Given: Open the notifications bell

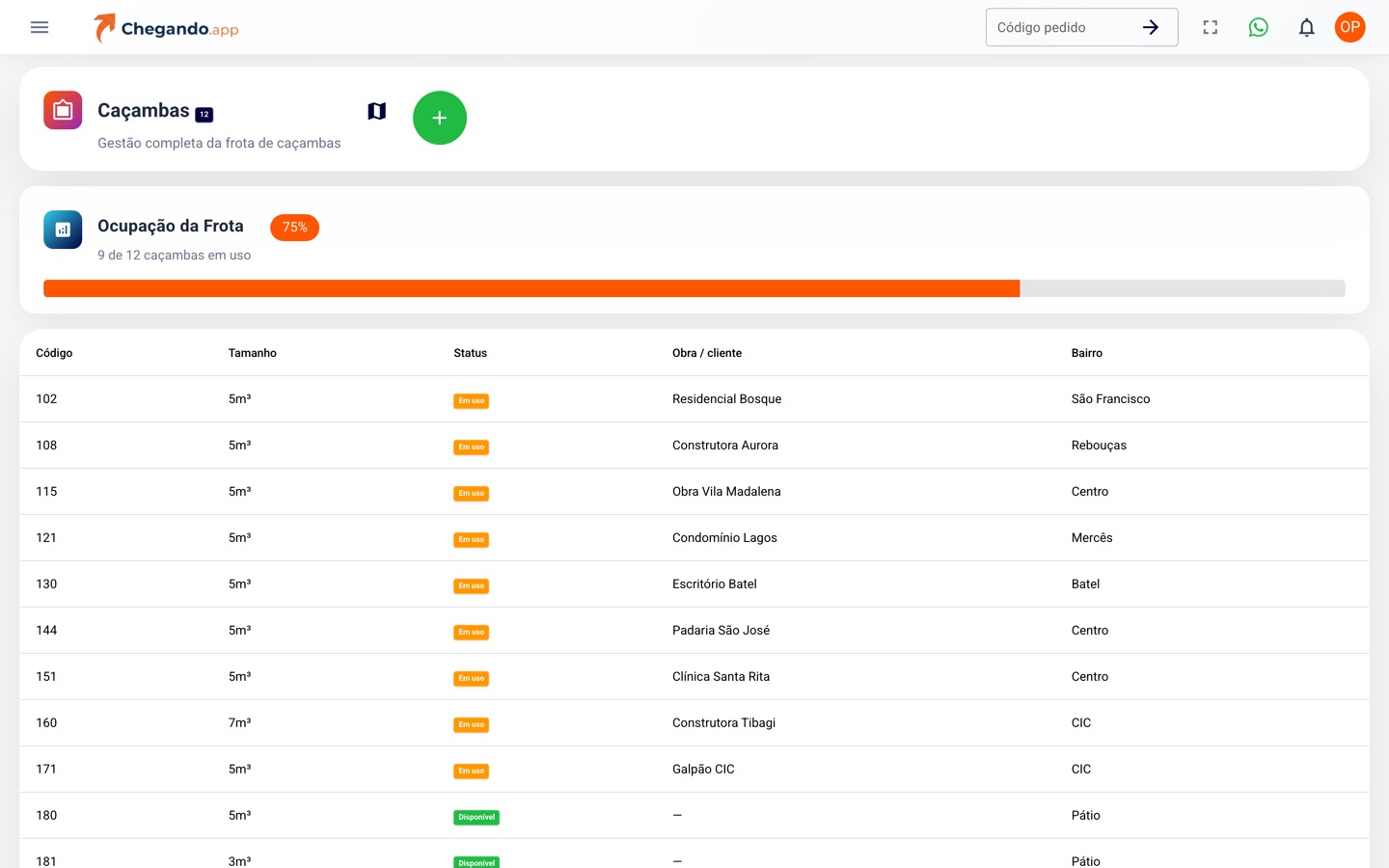Looking at the screenshot, I should pos(1307,27).
